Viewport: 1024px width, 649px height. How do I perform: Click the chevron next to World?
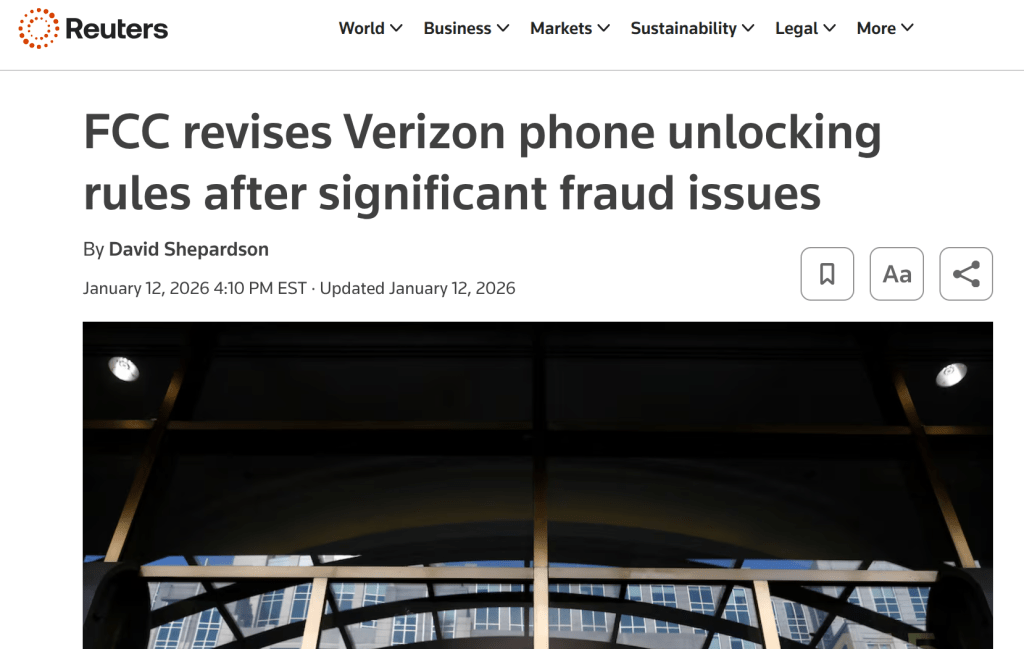tap(397, 28)
